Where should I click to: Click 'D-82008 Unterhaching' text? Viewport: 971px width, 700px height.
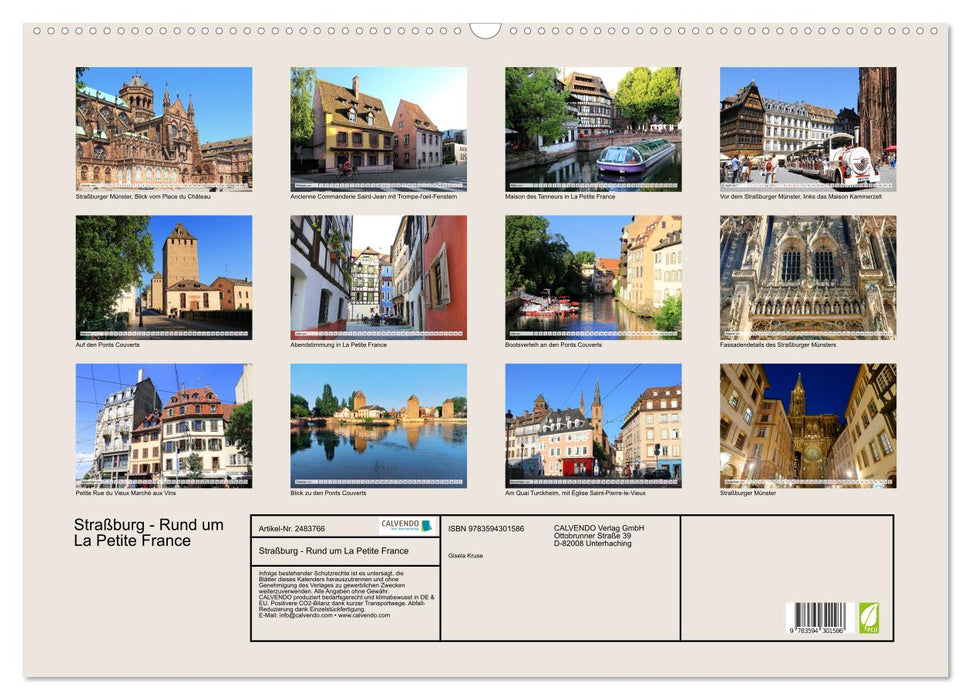click(x=593, y=544)
